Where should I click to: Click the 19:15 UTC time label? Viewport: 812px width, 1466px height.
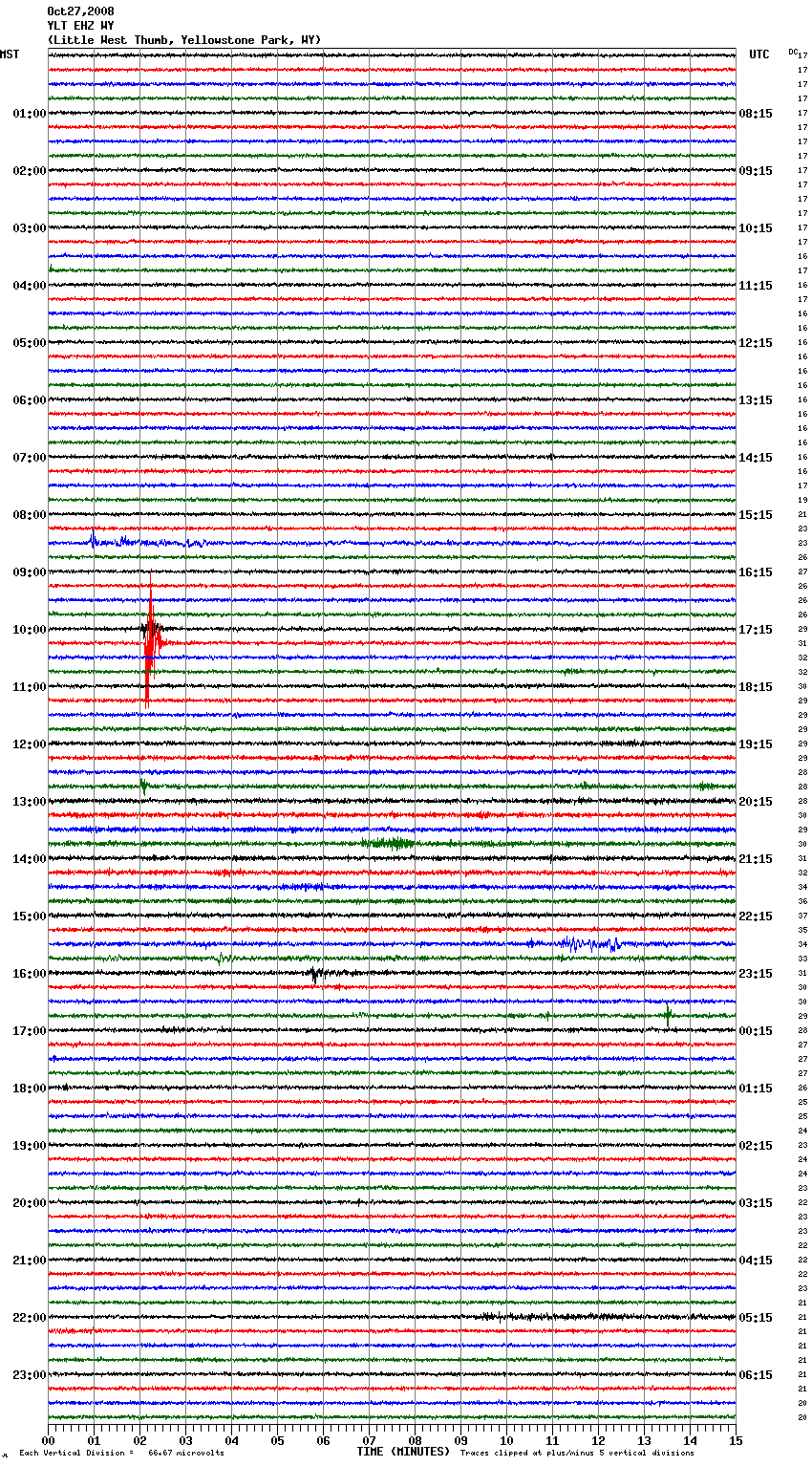pyautogui.click(x=756, y=744)
